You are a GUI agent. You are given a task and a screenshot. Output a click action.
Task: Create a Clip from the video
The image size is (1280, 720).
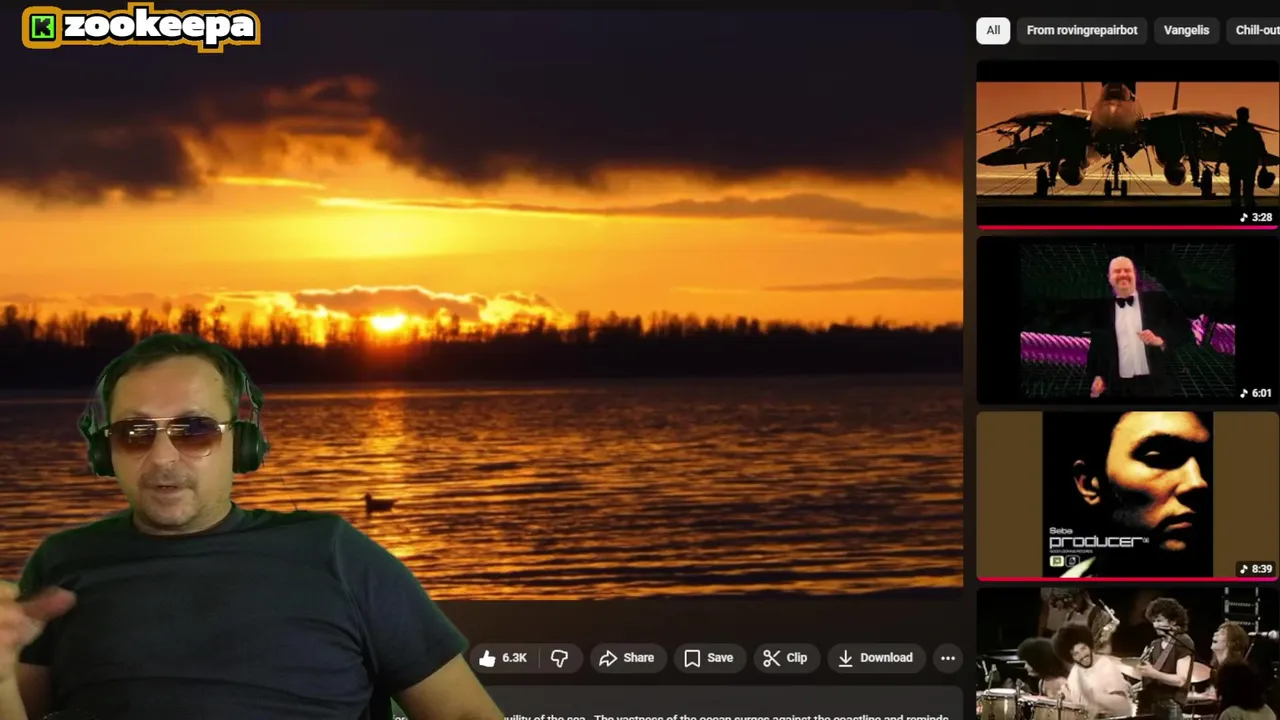pos(785,658)
